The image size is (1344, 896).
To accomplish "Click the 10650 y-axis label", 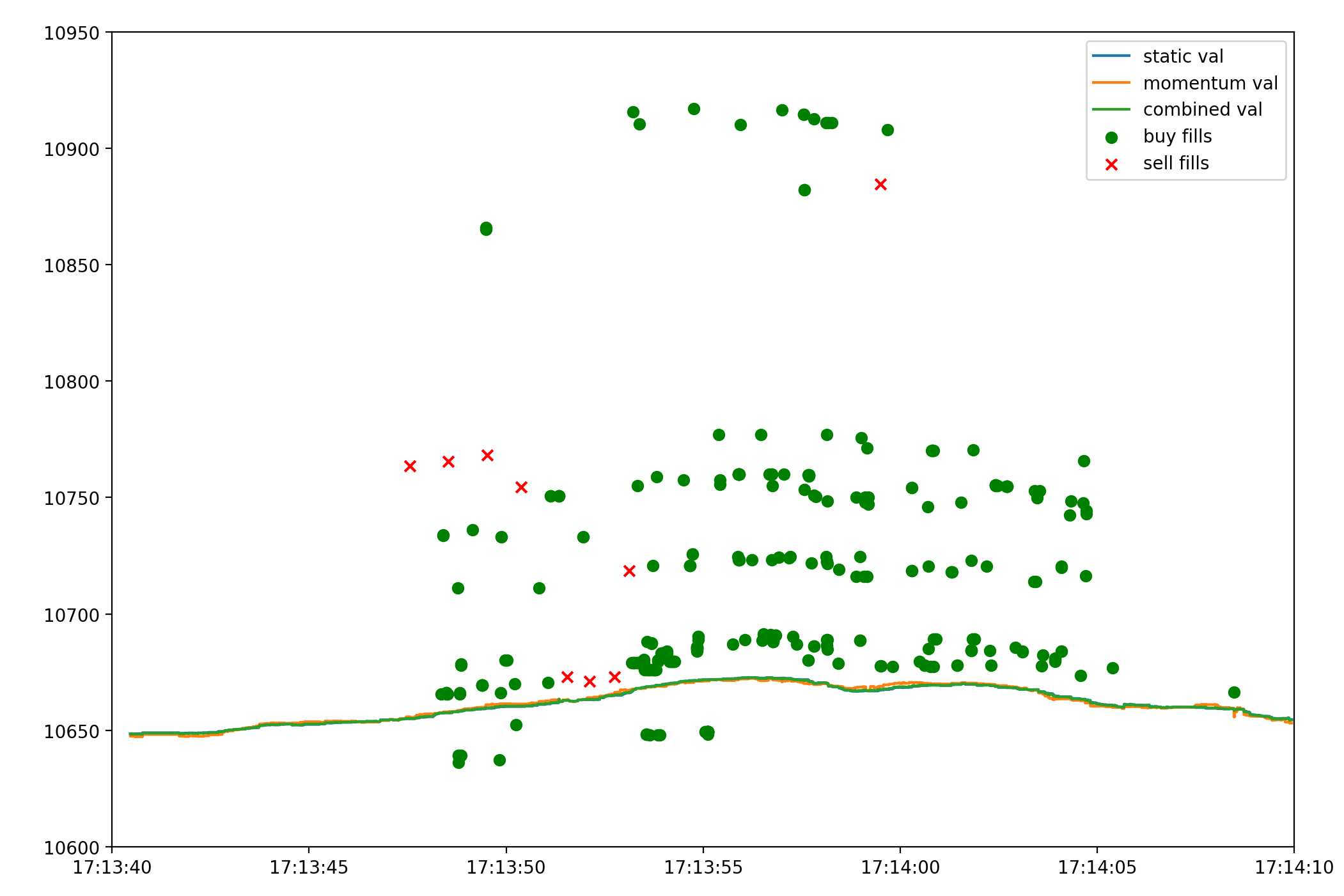I will click(72, 731).
